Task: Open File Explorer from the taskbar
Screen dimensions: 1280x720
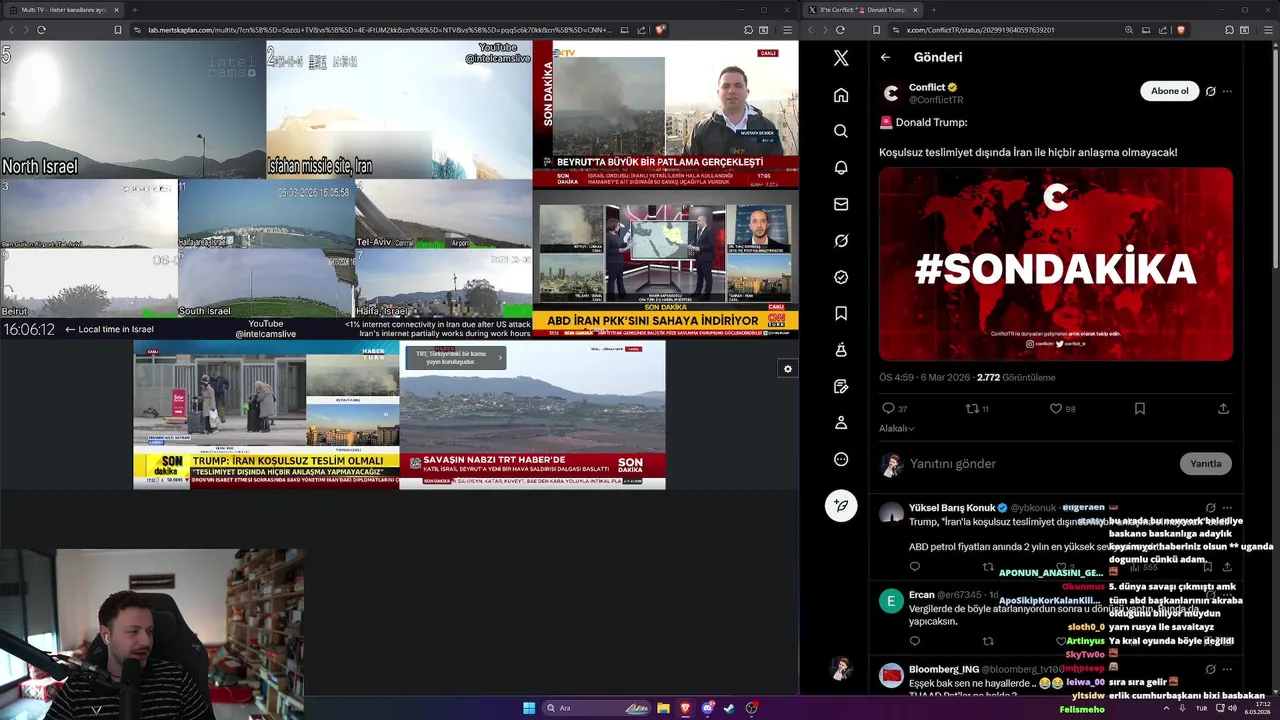Action: pos(663,708)
